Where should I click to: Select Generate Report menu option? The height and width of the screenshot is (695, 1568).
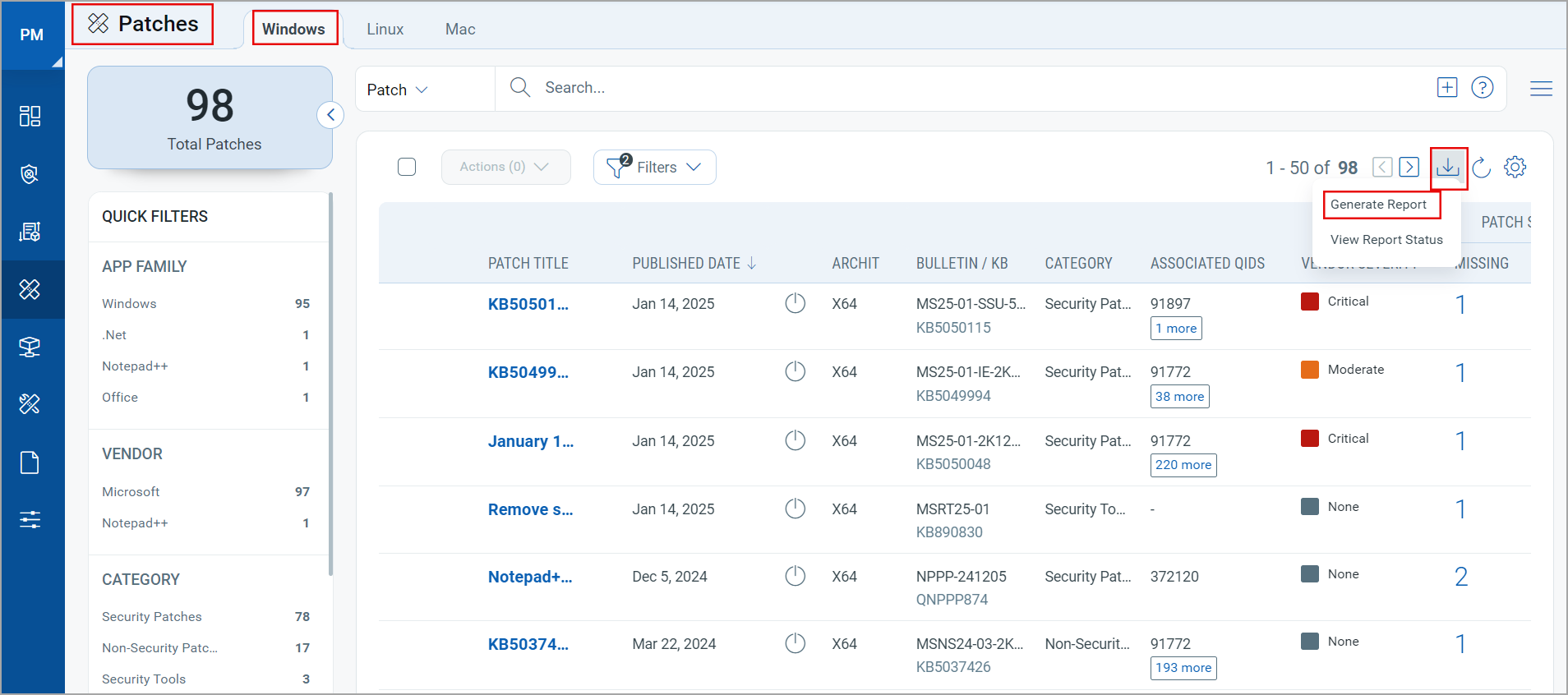[1378, 205]
